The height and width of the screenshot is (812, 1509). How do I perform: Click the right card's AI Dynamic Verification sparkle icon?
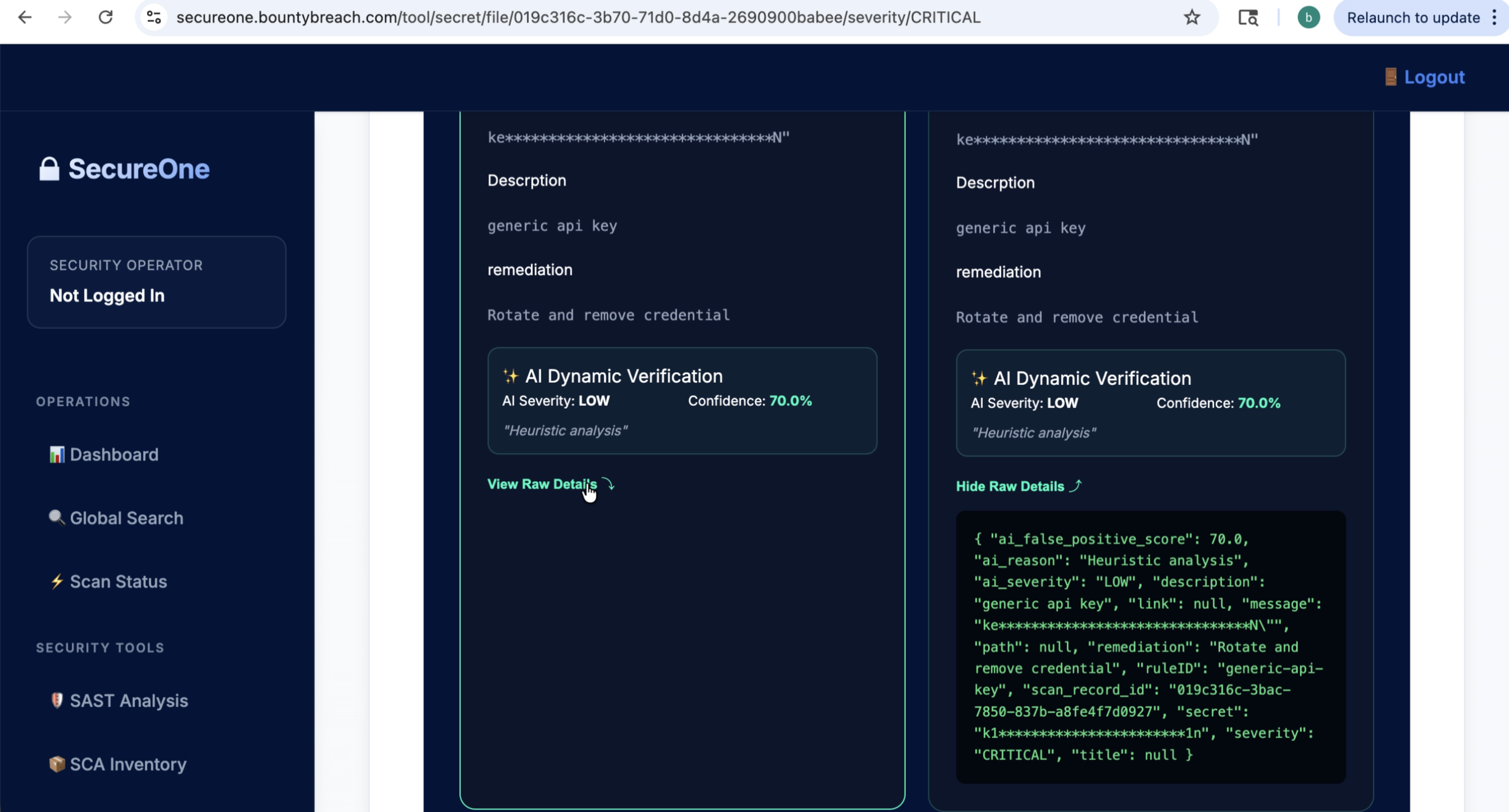point(979,378)
